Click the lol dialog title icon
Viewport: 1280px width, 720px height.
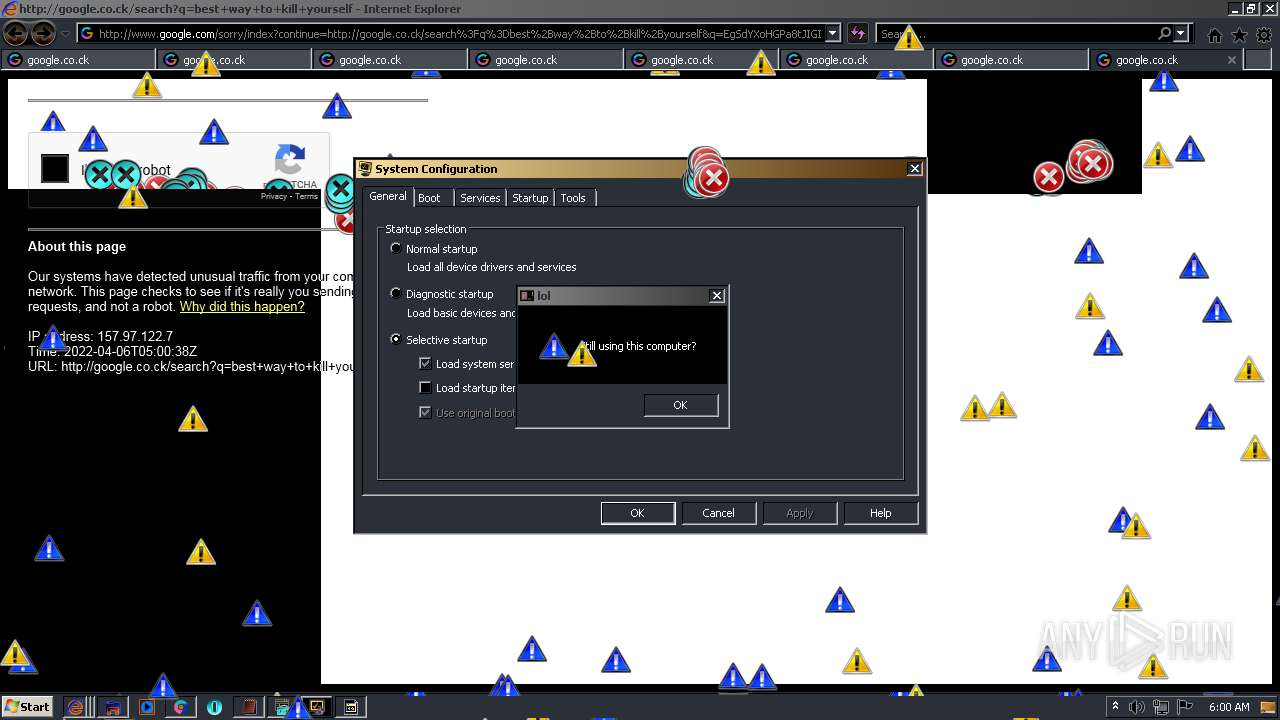pyautogui.click(x=527, y=296)
